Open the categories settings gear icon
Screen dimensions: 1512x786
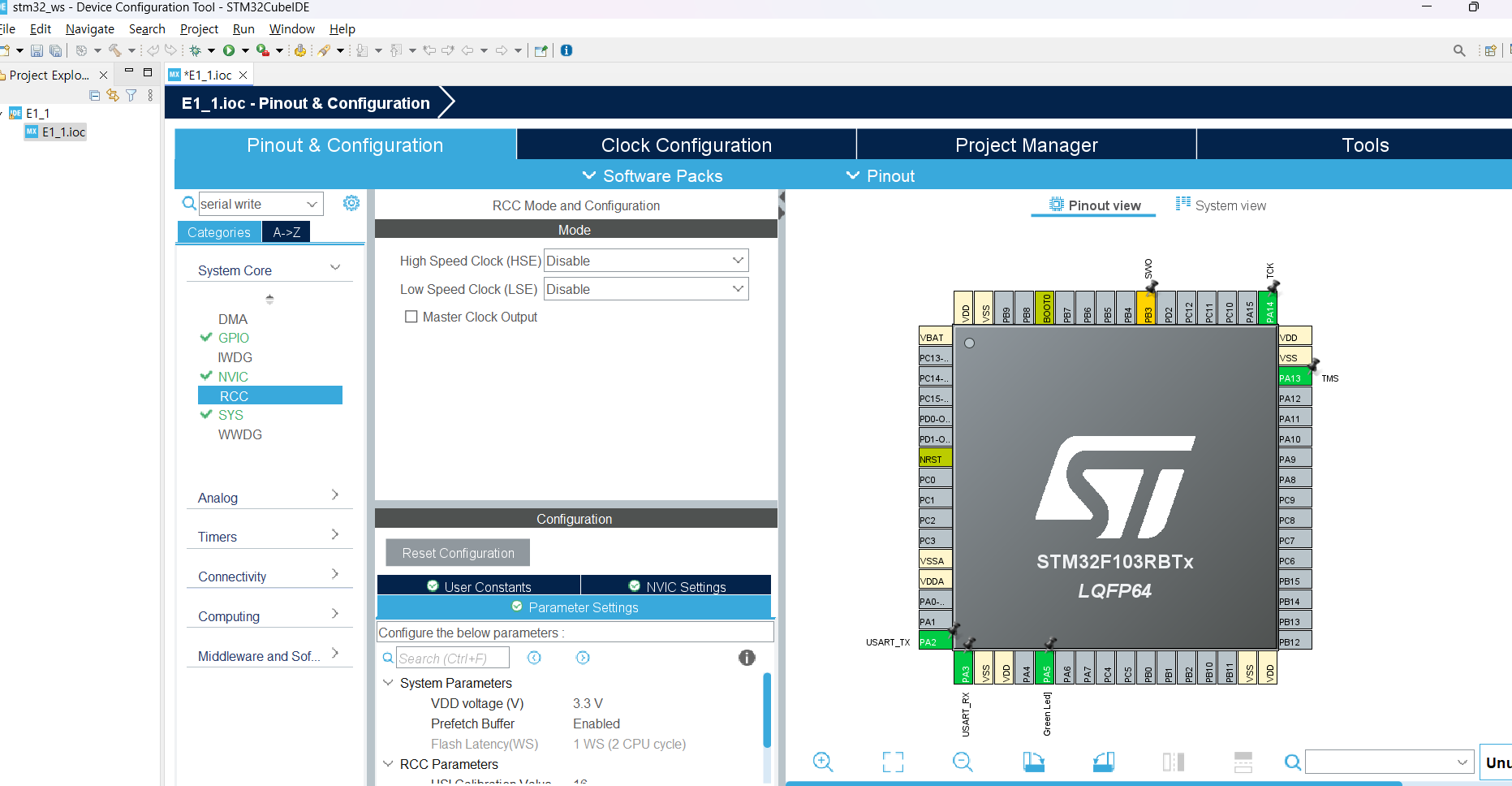coord(351,203)
